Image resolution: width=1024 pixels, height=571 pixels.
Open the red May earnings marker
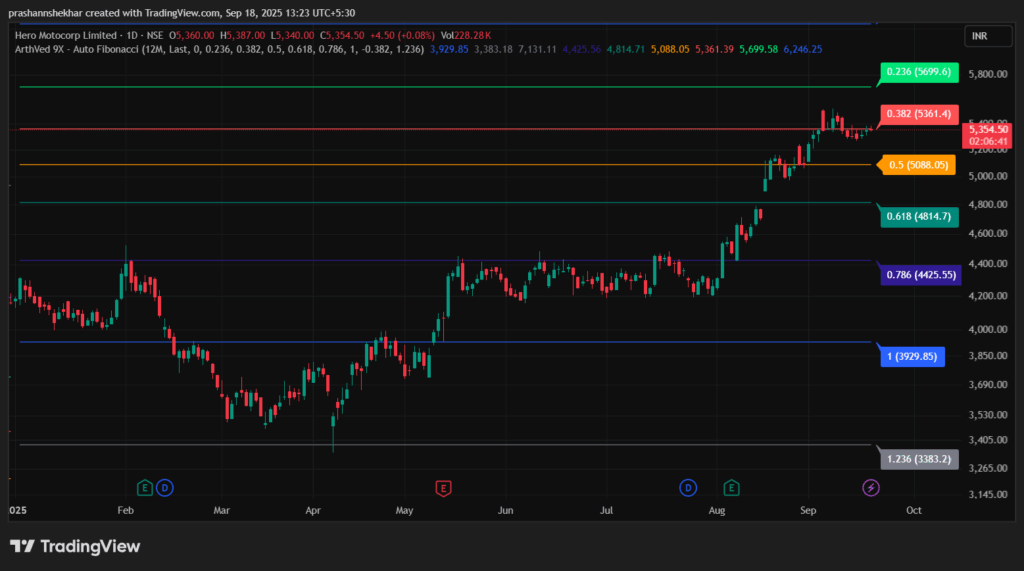[442, 487]
